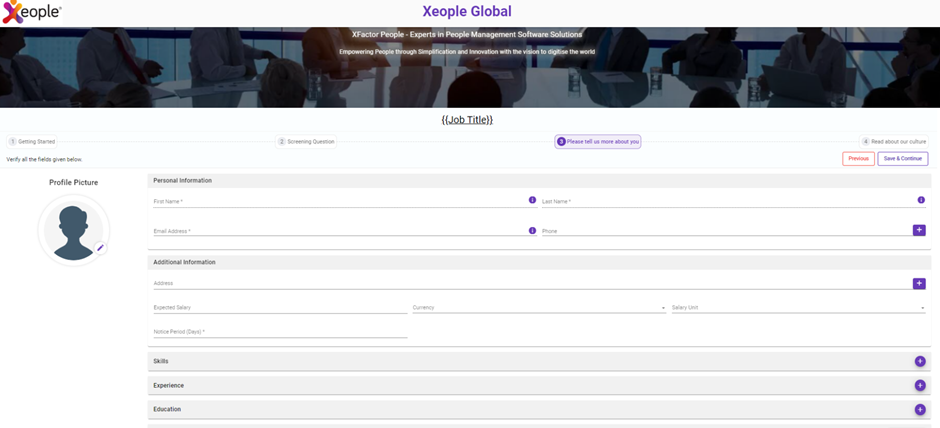Click the Profile Picture label
This screenshot has width=940, height=428.
coord(74,183)
